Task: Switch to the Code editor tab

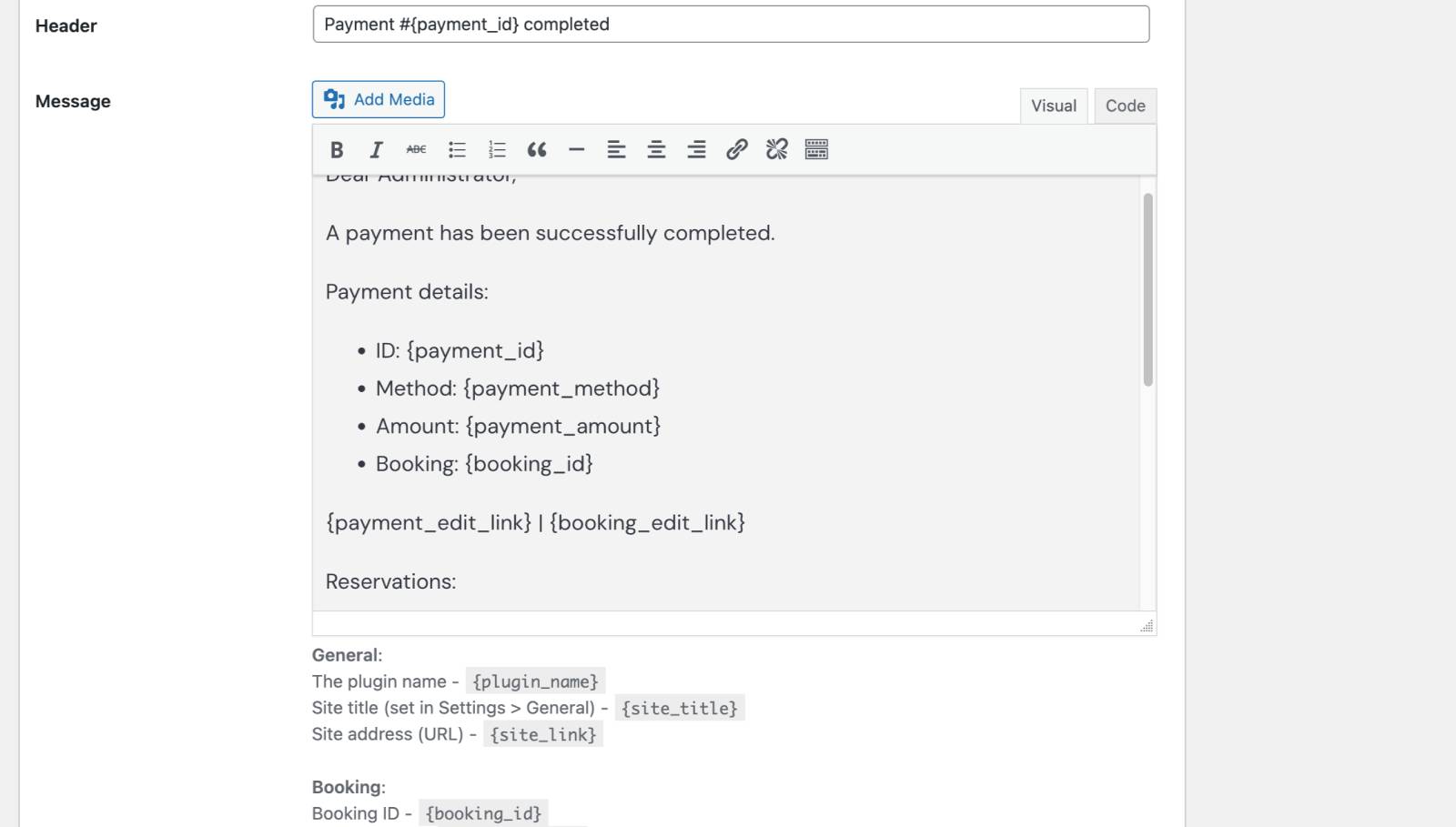Action: pyautogui.click(x=1125, y=106)
